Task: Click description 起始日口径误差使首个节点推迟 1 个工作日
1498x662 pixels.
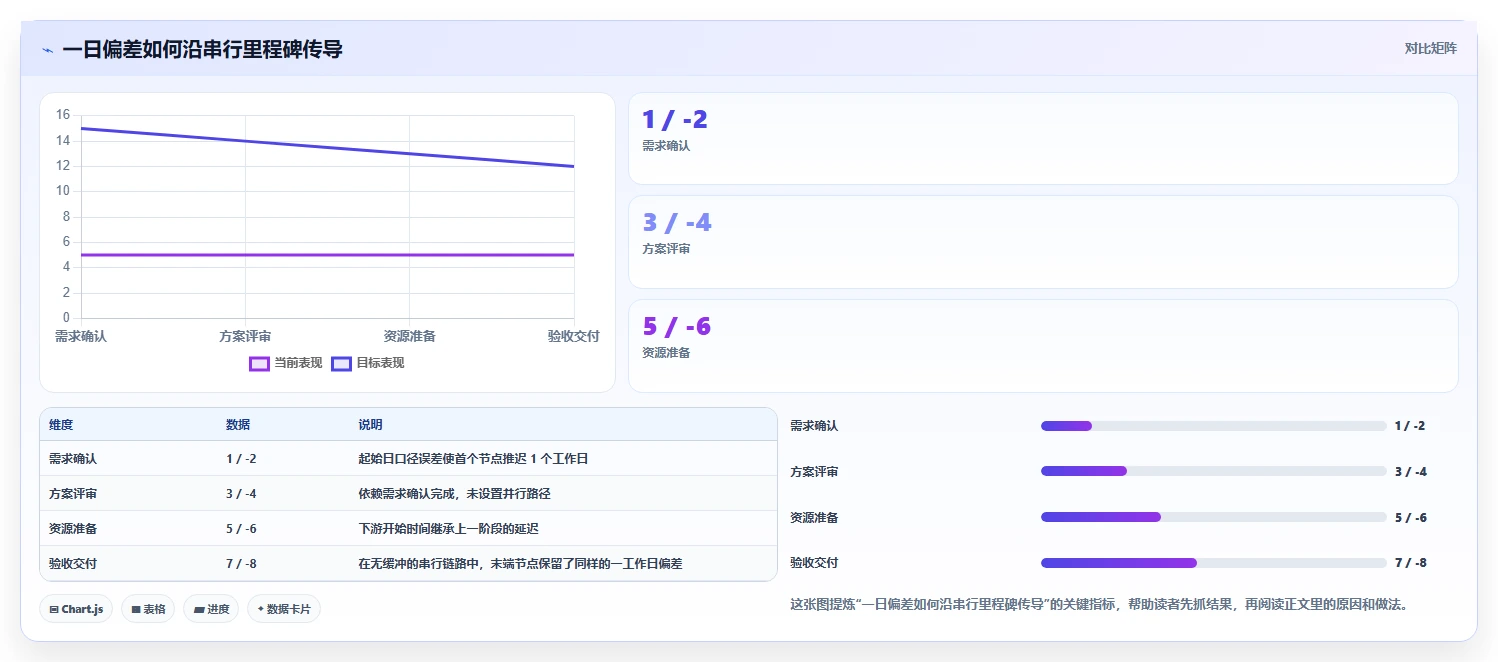Action: pyautogui.click(x=473, y=459)
